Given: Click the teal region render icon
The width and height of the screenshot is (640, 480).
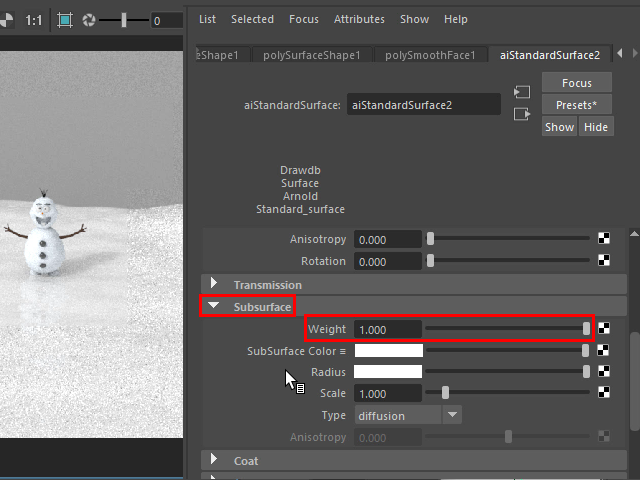Looking at the screenshot, I should (65, 20).
